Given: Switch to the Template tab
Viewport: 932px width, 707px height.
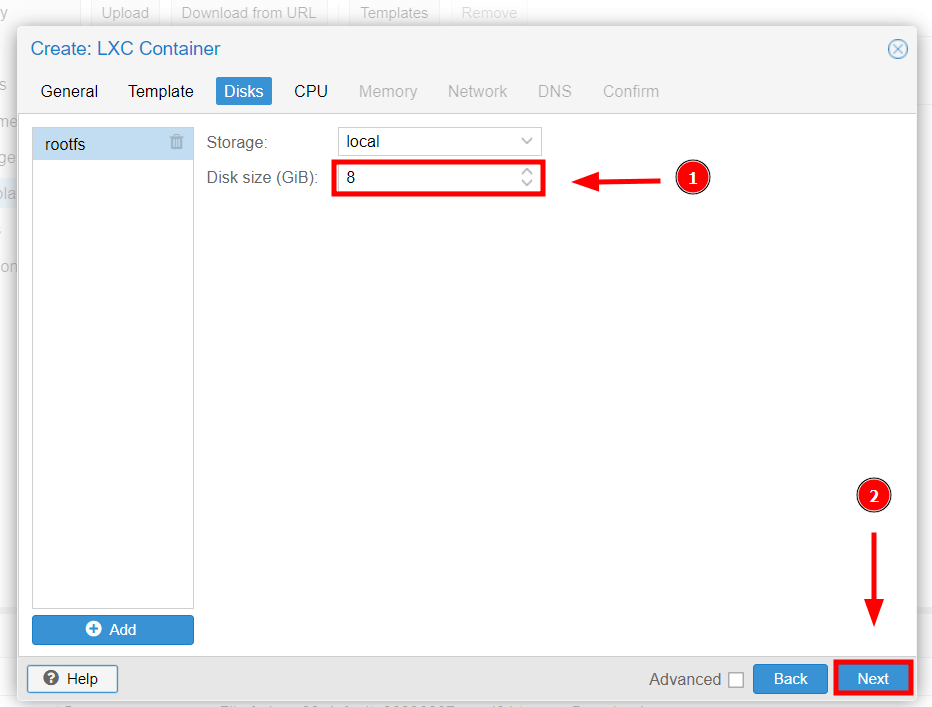Looking at the screenshot, I should click(x=161, y=91).
